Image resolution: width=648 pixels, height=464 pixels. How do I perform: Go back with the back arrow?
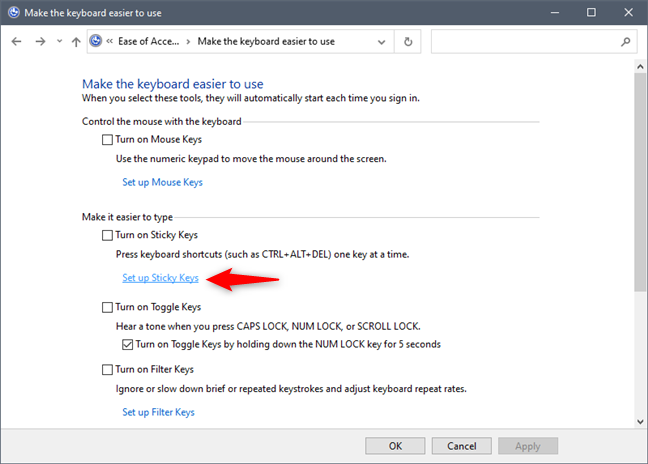pyautogui.click(x=17, y=41)
